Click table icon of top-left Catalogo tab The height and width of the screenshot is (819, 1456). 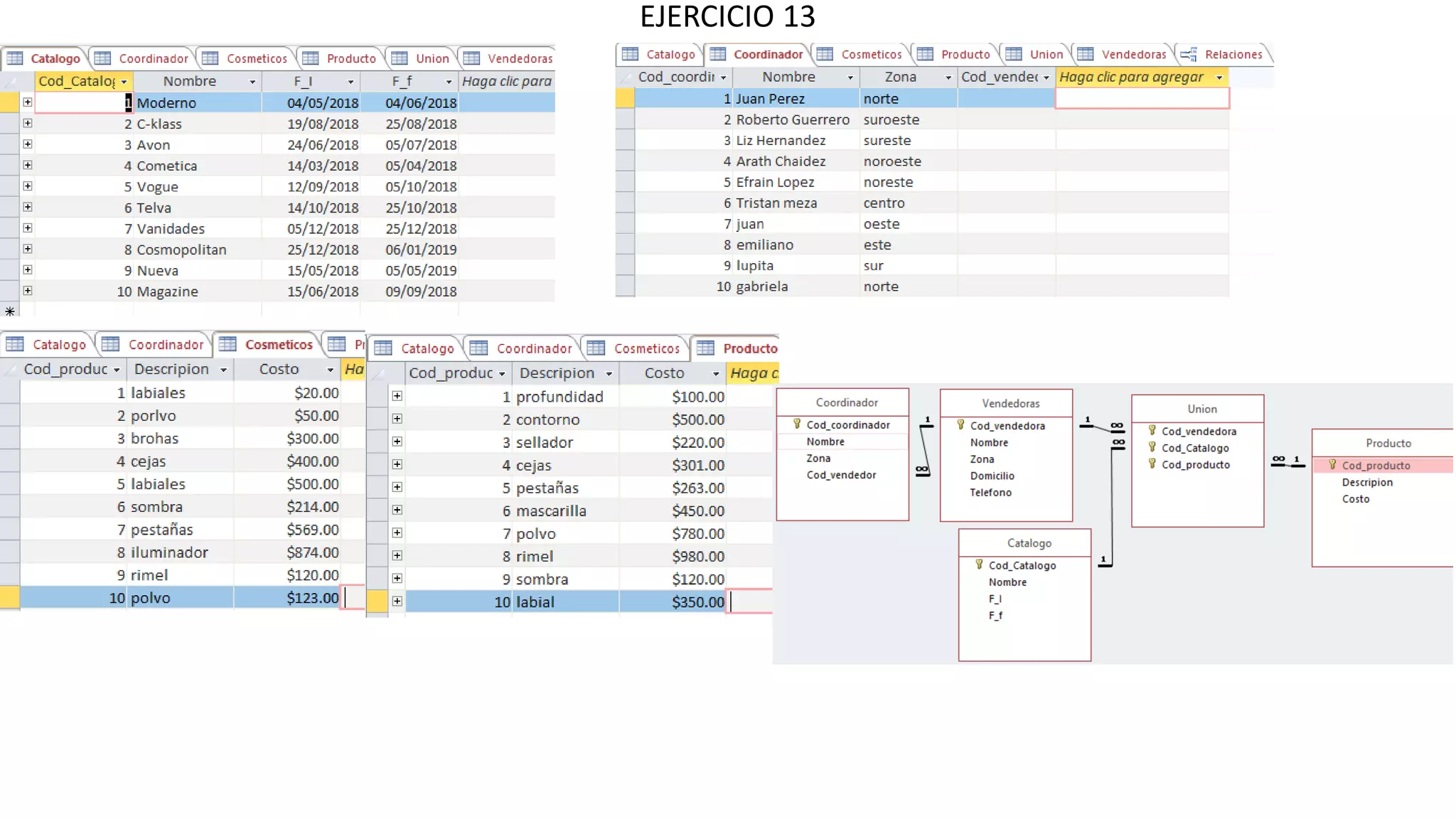[x=16, y=58]
